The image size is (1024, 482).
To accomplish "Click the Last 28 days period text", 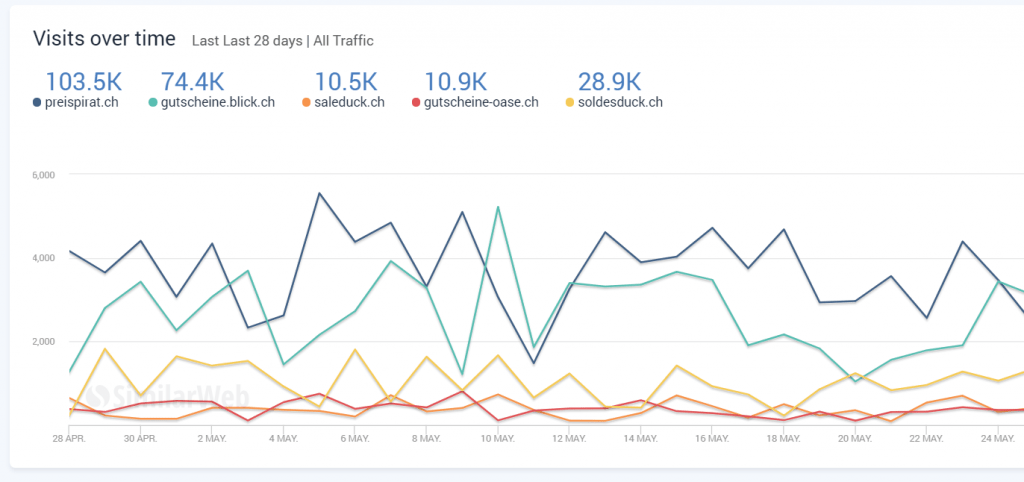I will (x=261, y=41).
